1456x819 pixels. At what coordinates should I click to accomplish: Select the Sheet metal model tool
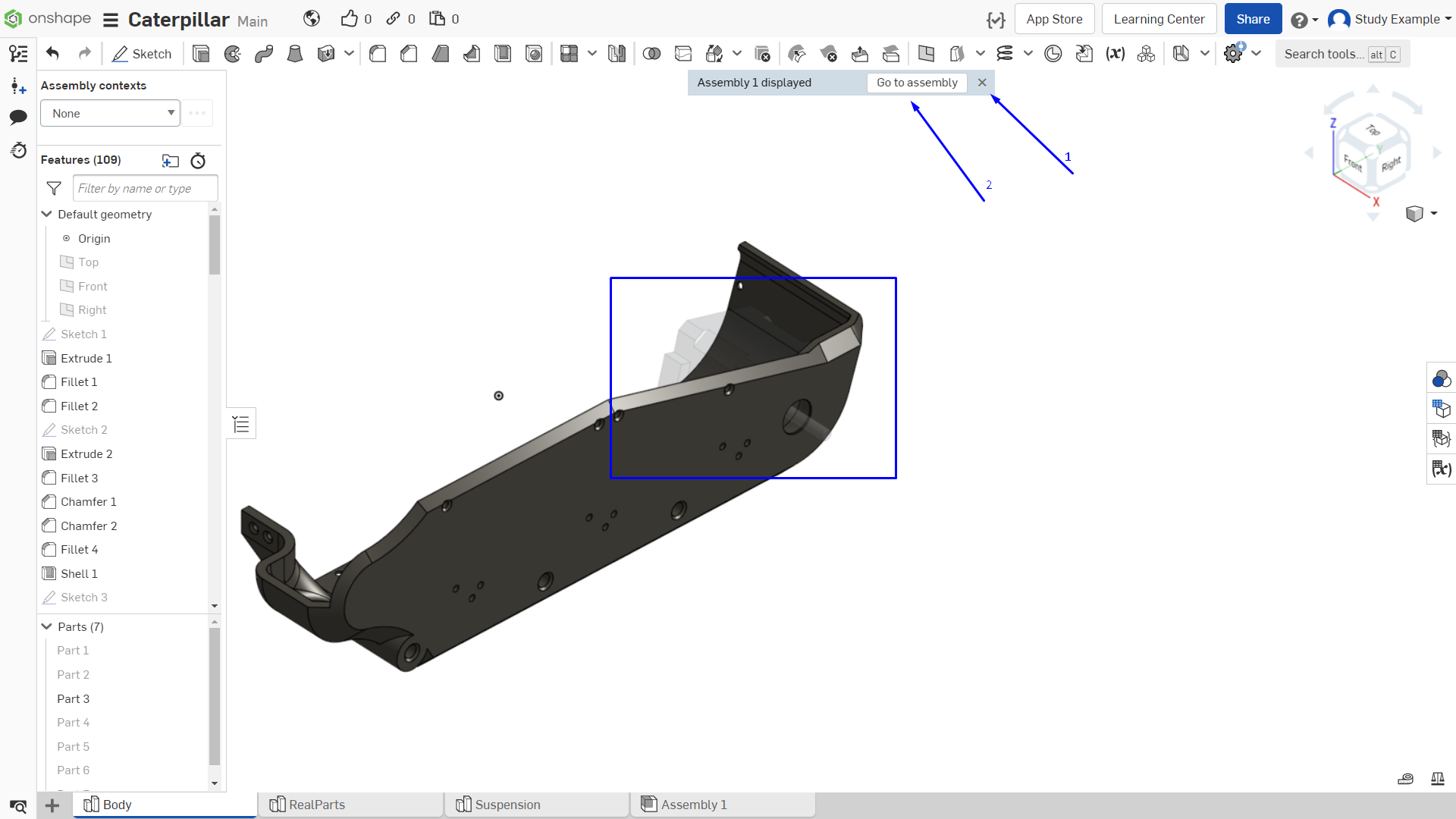1181,54
